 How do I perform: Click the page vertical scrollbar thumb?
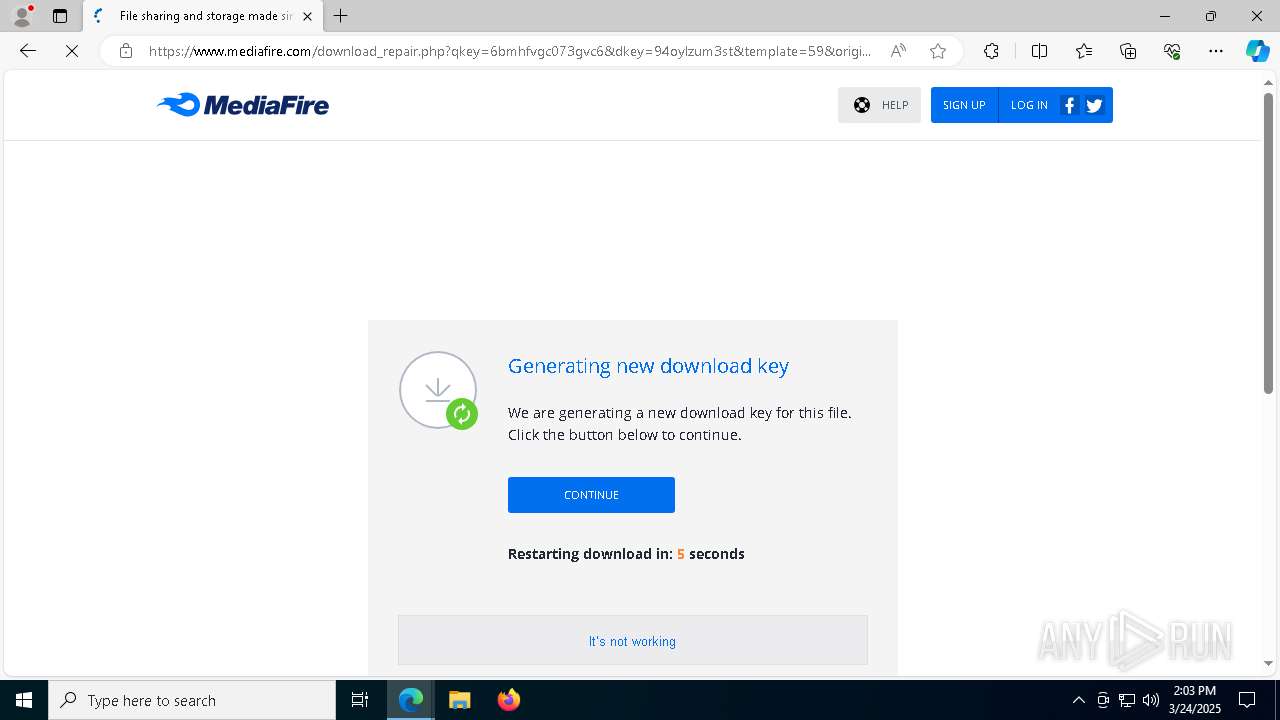point(1268,243)
